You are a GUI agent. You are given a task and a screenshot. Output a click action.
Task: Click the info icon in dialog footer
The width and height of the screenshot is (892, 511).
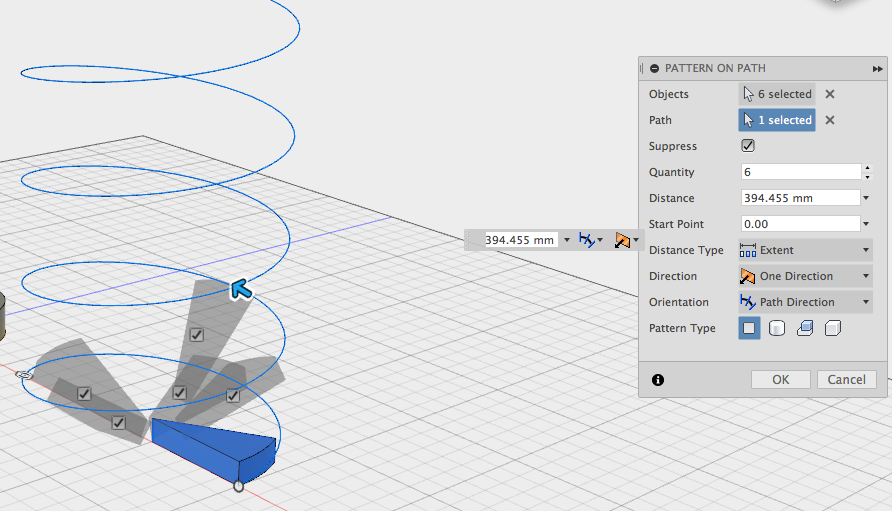pyautogui.click(x=658, y=380)
